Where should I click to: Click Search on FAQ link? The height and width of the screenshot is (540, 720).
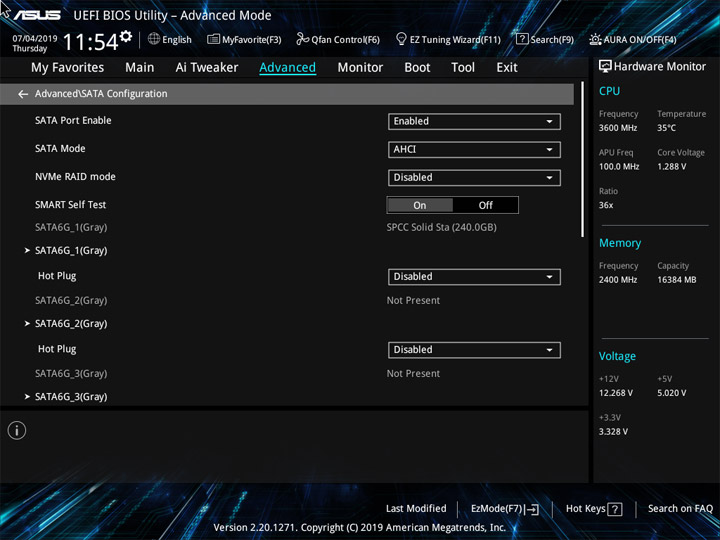[x=680, y=508]
